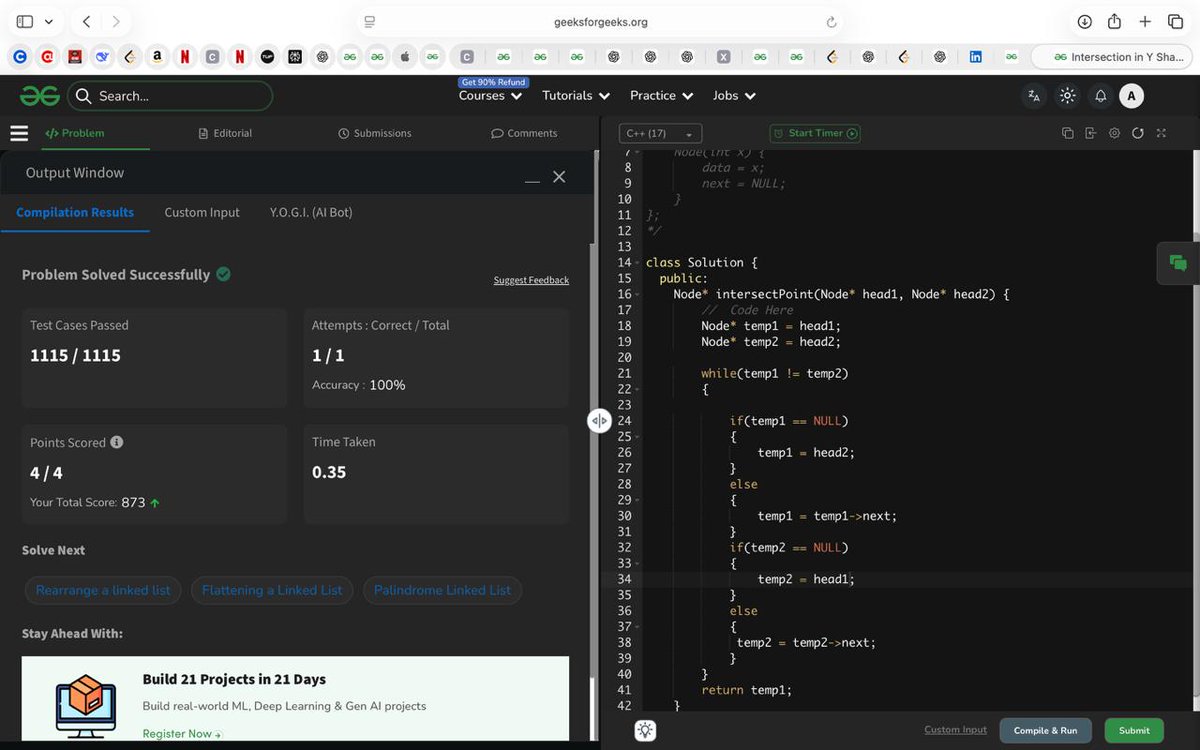Click the geeksforgeeks.org address bar
This screenshot has height=750, width=1200.
pyautogui.click(x=600, y=22)
